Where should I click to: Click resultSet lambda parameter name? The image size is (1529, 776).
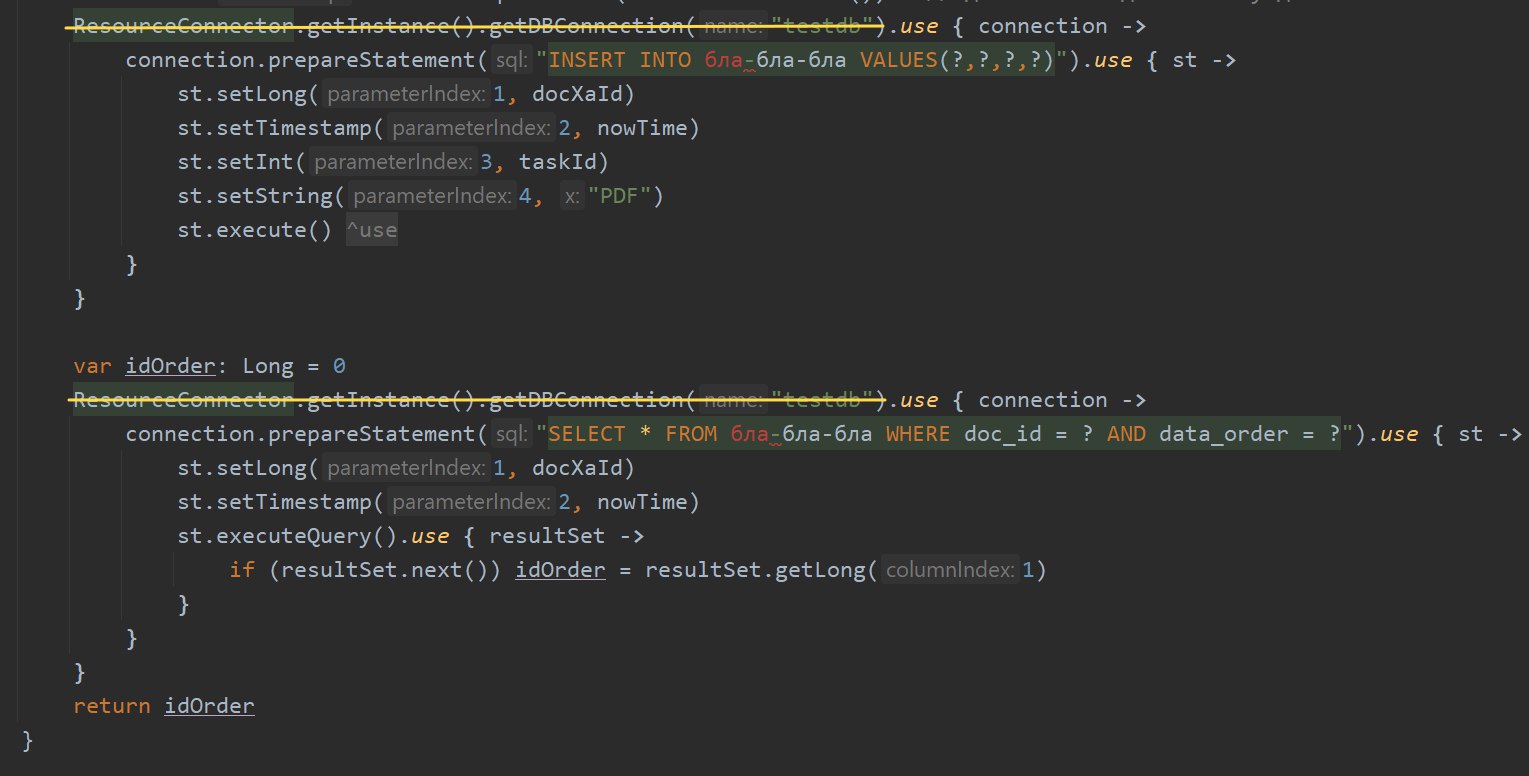click(x=547, y=536)
